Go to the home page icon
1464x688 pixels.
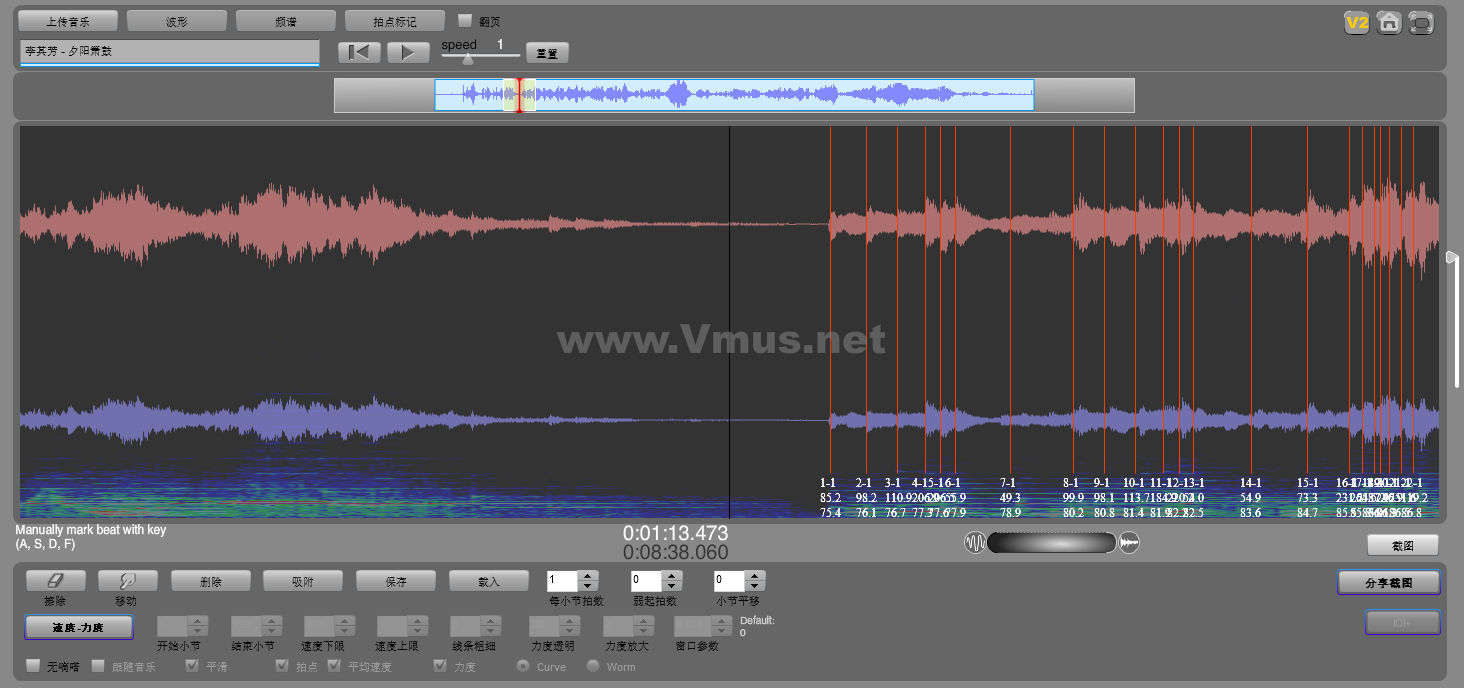click(x=1388, y=23)
